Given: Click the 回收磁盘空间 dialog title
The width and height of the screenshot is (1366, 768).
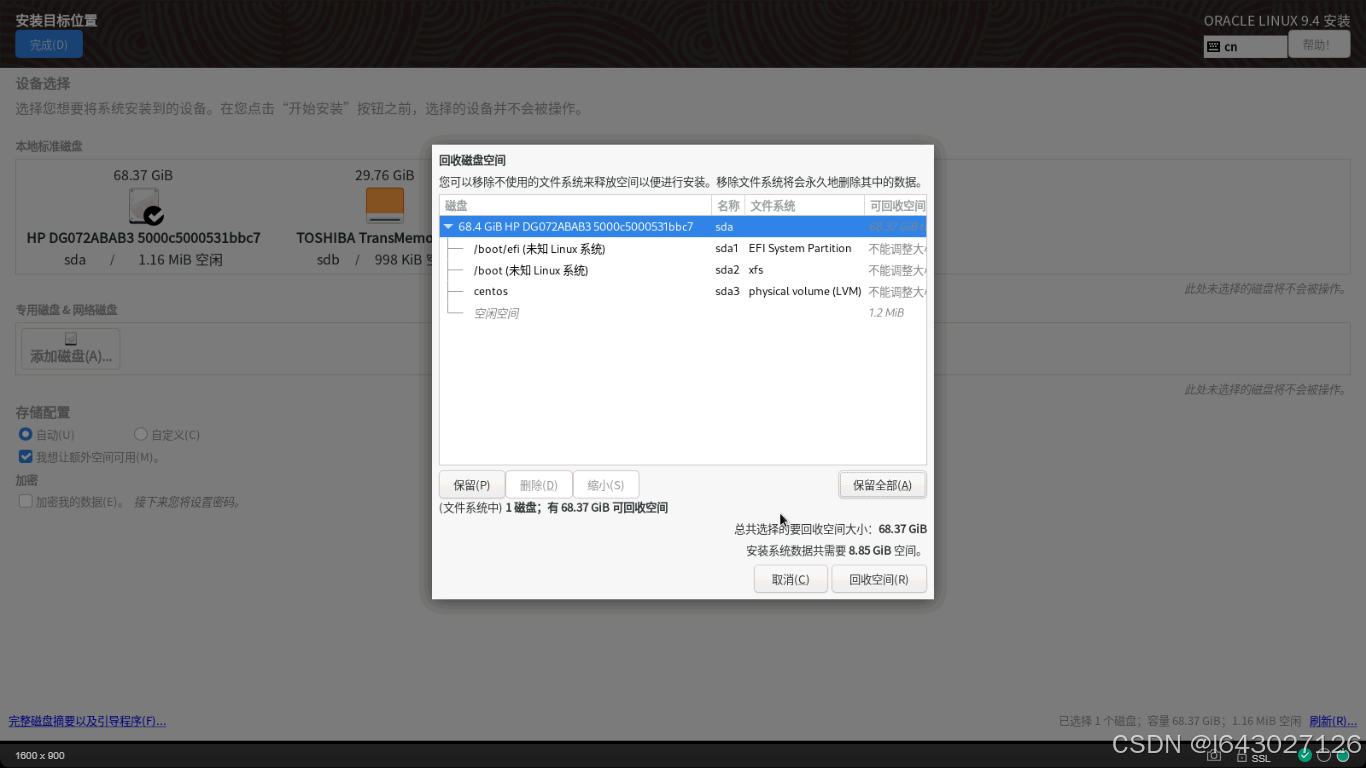Looking at the screenshot, I should click(472, 160).
